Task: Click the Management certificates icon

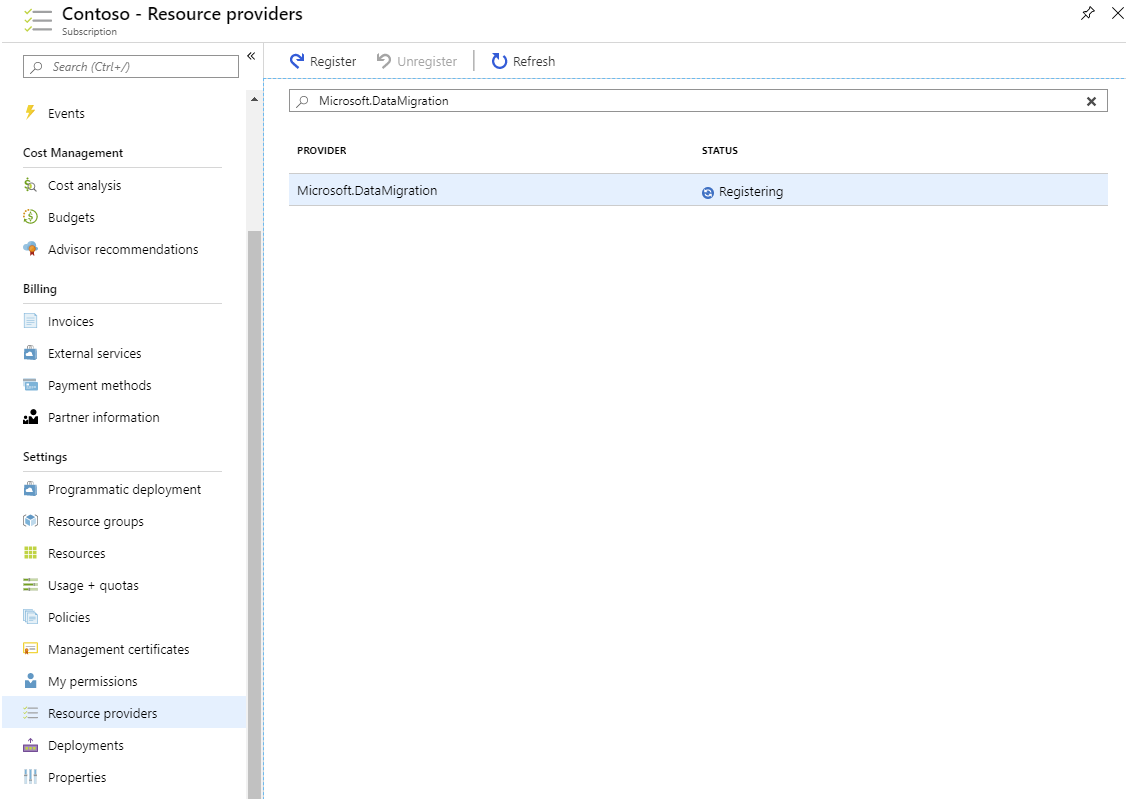Action: [x=30, y=649]
